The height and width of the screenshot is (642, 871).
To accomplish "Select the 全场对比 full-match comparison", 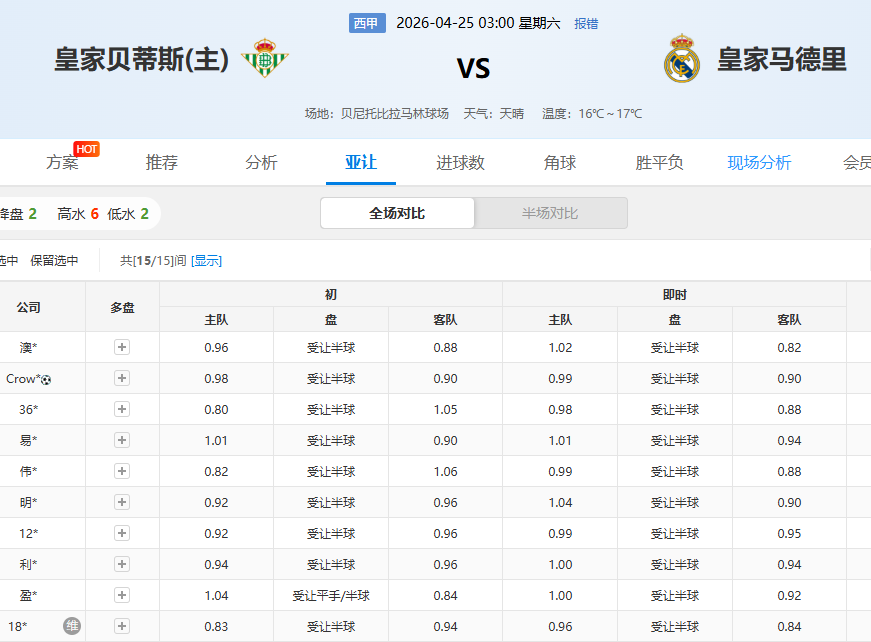I will click(x=397, y=213).
